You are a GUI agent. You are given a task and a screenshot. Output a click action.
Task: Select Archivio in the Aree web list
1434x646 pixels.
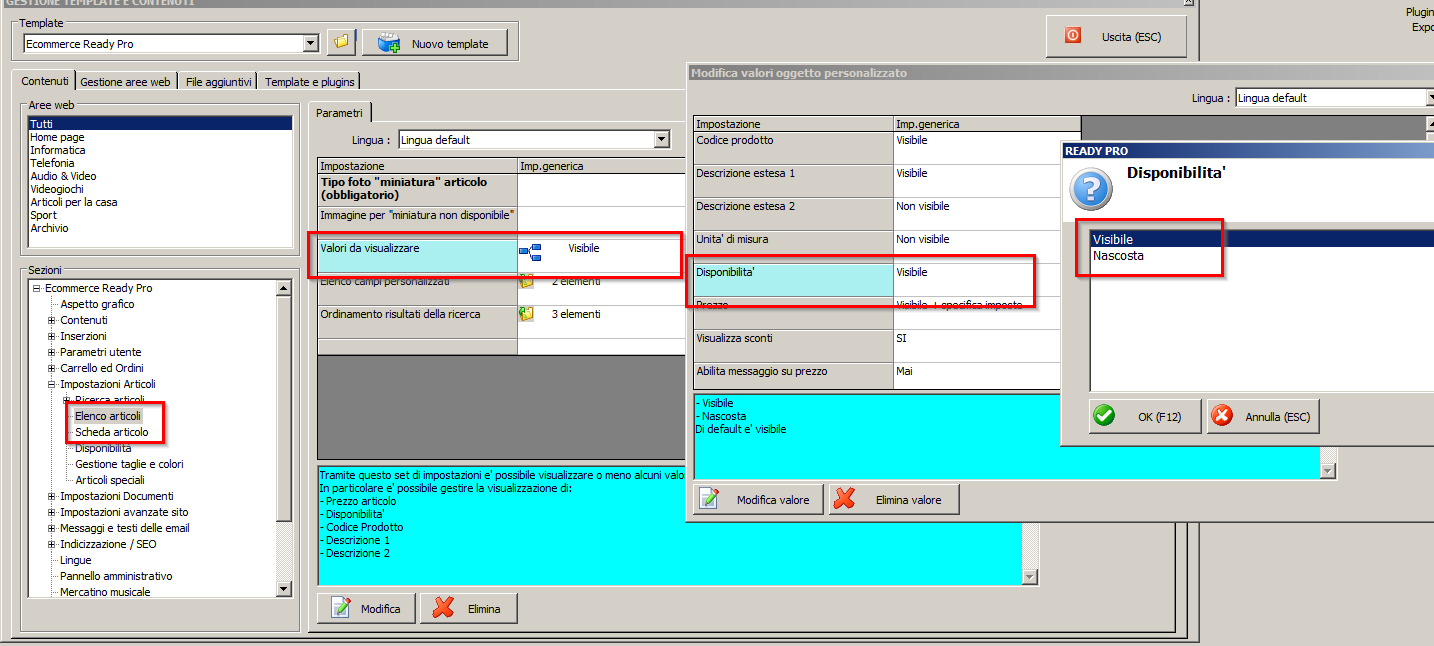pos(160,228)
